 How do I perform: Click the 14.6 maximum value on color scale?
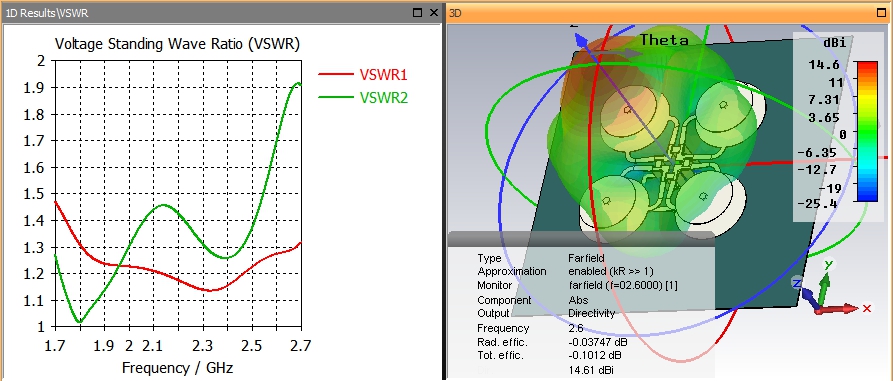pyautogui.click(x=824, y=64)
